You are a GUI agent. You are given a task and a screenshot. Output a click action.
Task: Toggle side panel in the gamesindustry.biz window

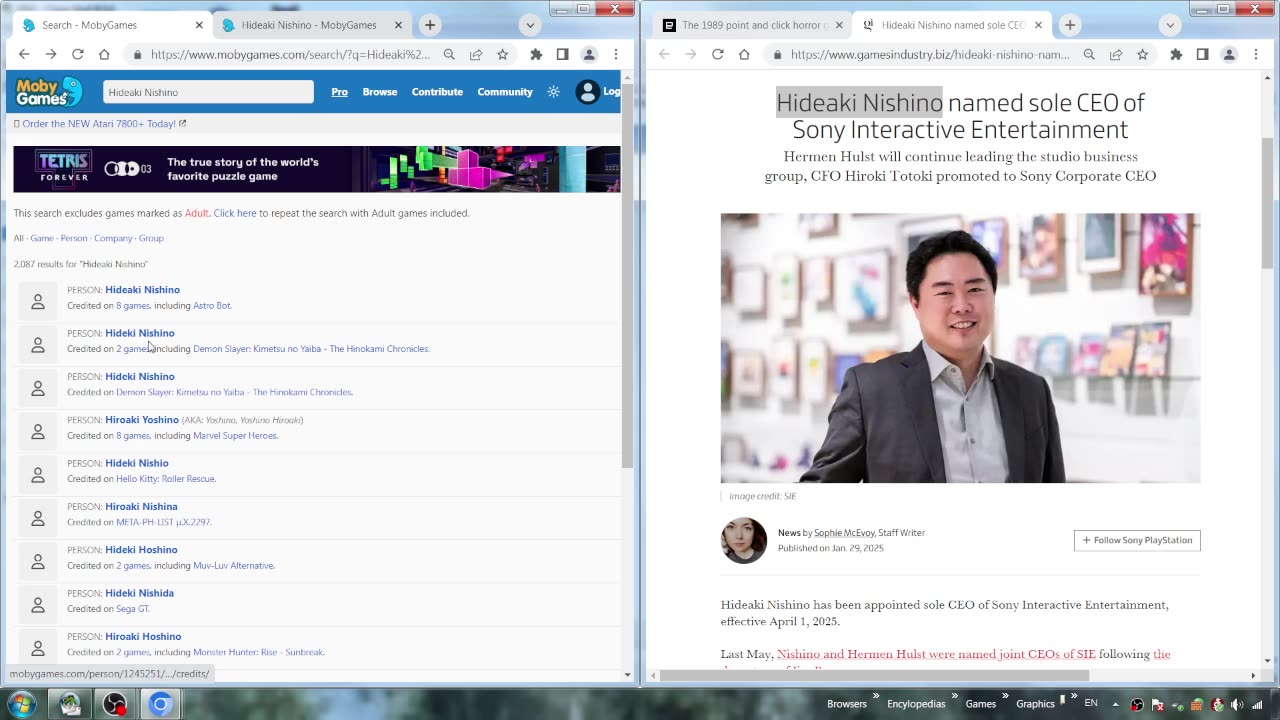[1202, 54]
